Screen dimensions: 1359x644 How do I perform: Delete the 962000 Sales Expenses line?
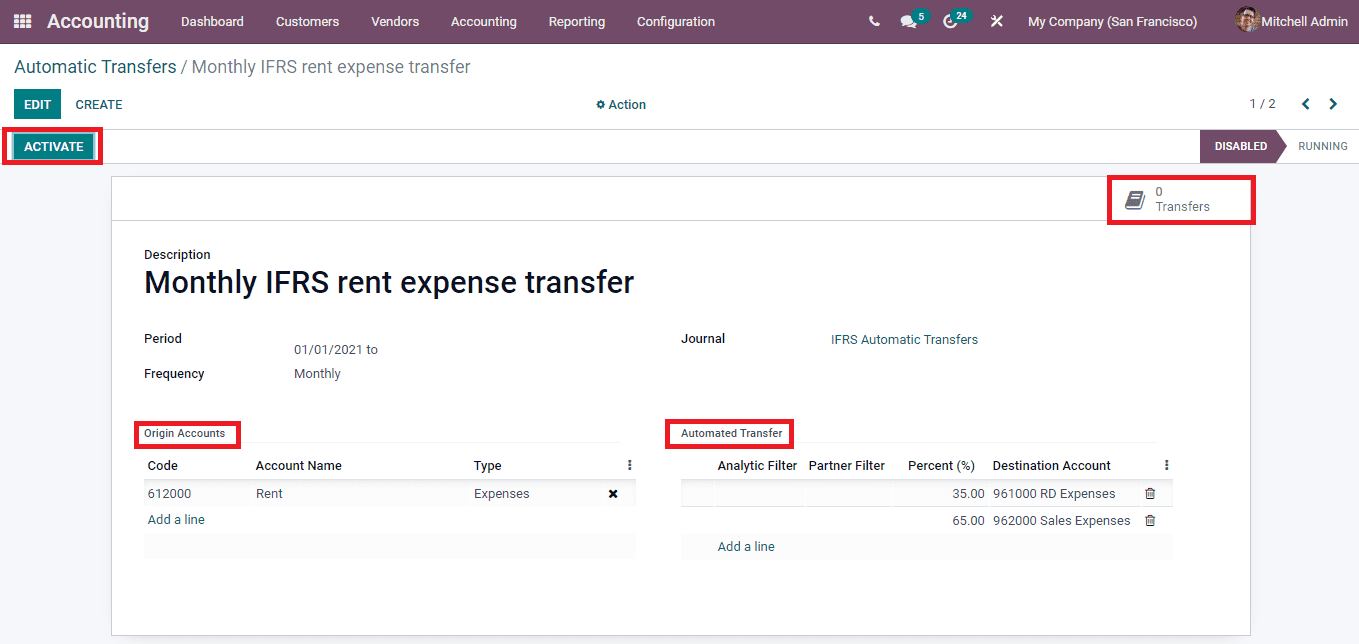pos(1149,520)
